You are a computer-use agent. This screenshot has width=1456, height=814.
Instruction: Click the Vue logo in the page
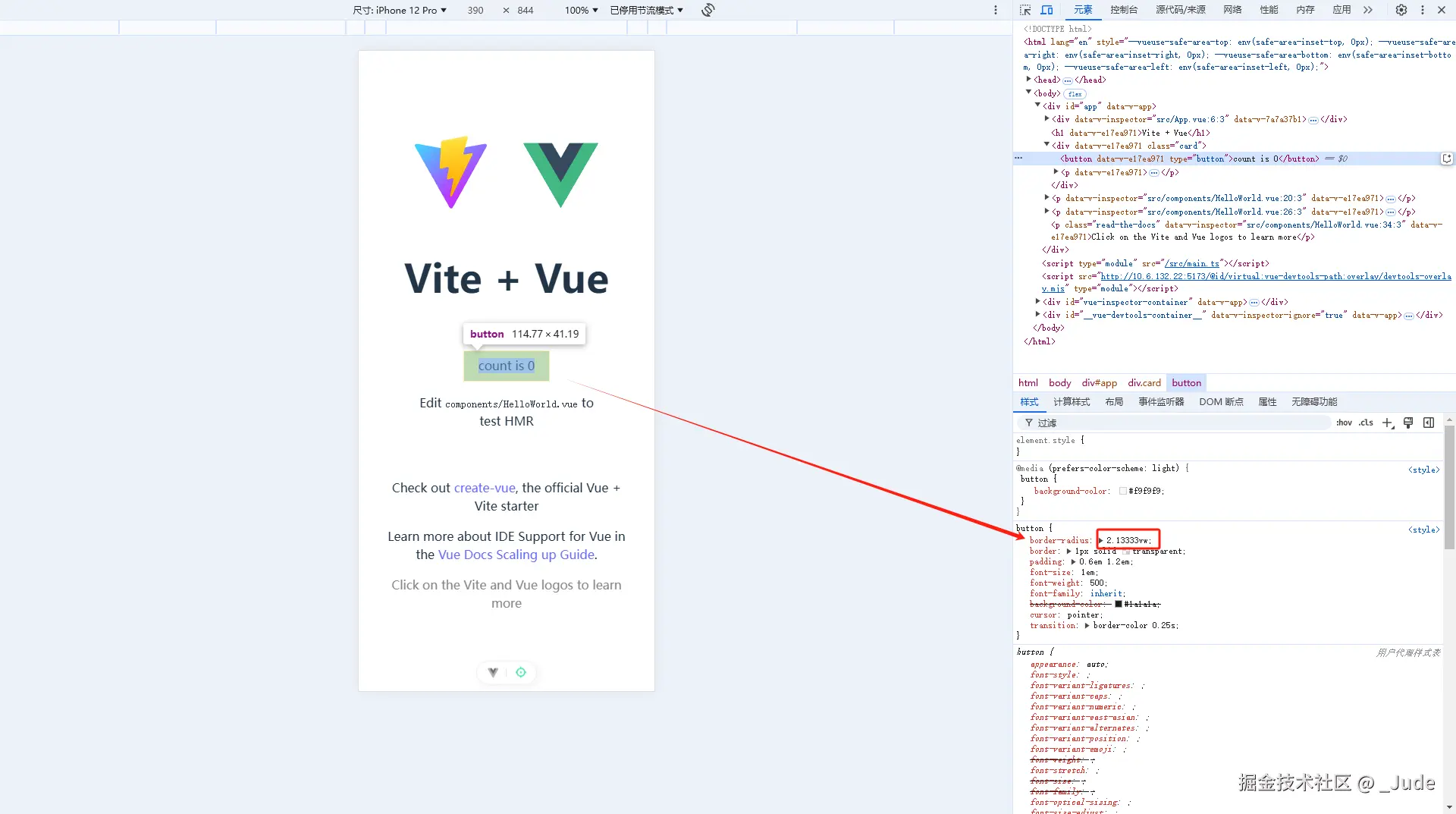(x=561, y=174)
